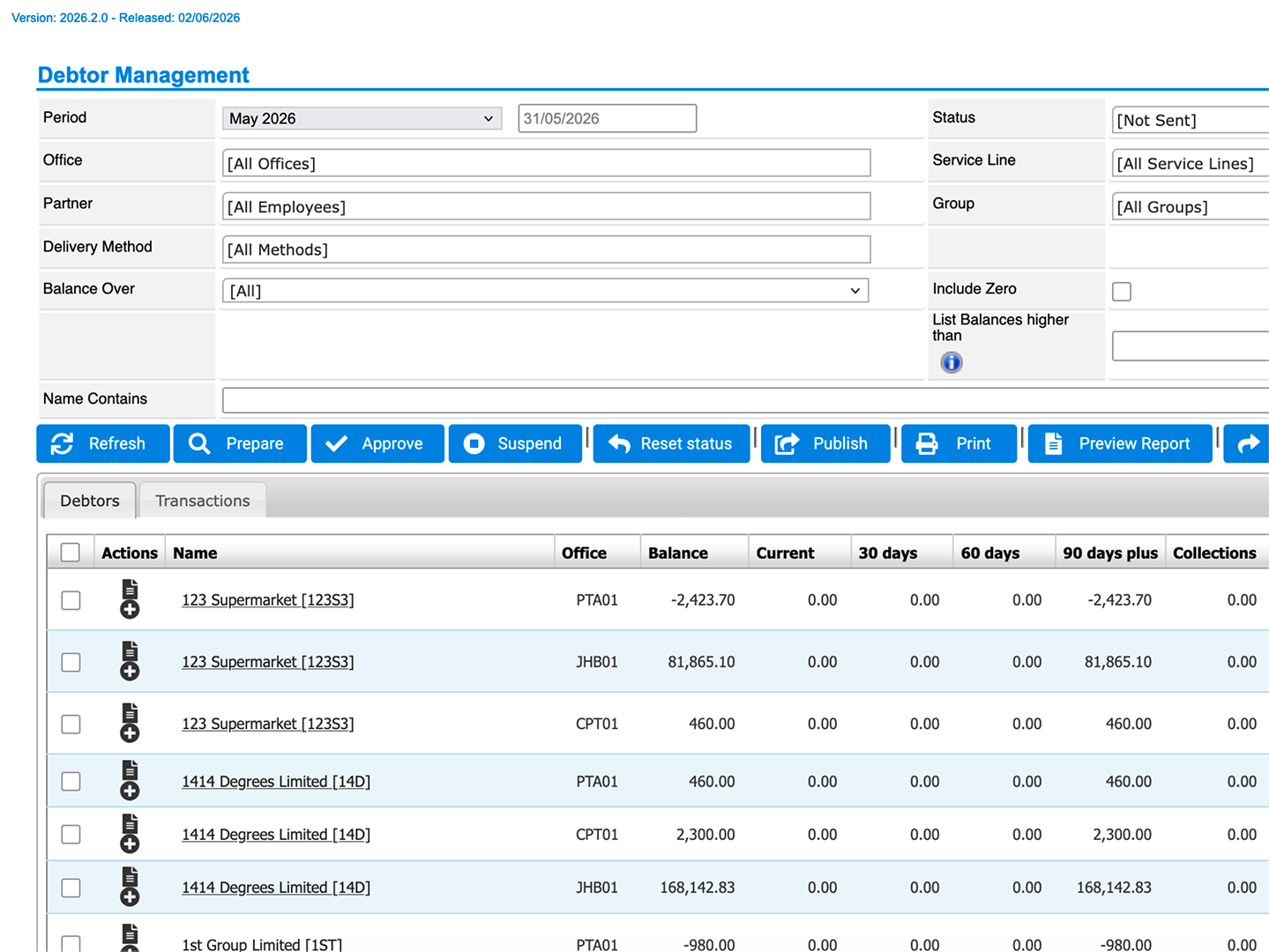The image size is (1269, 952).
Task: Approve the selected debtors
Action: point(377,443)
